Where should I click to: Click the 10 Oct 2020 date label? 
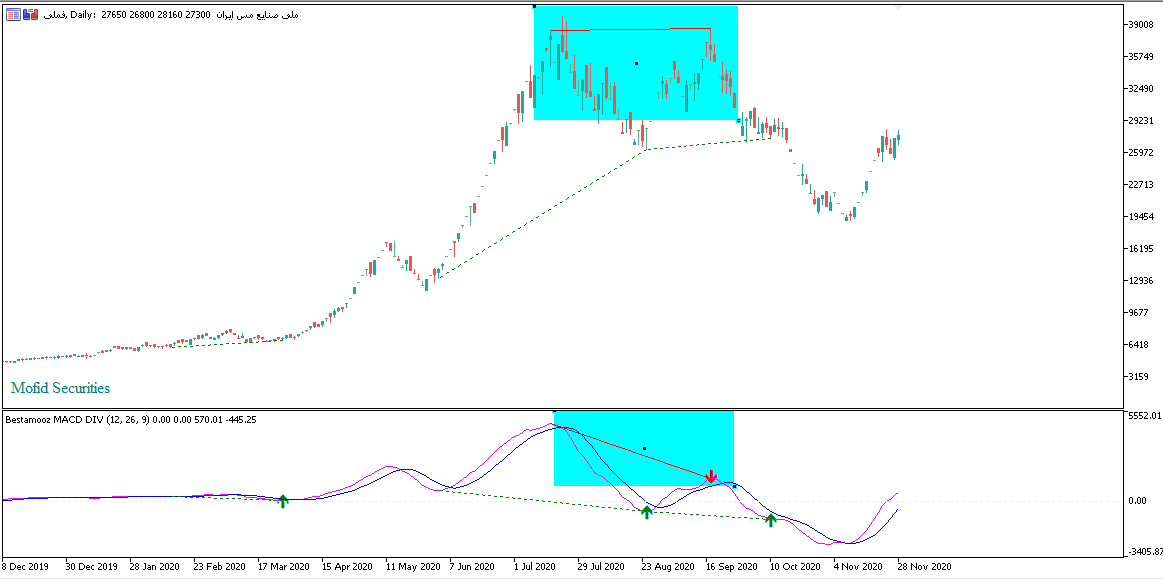click(794, 566)
